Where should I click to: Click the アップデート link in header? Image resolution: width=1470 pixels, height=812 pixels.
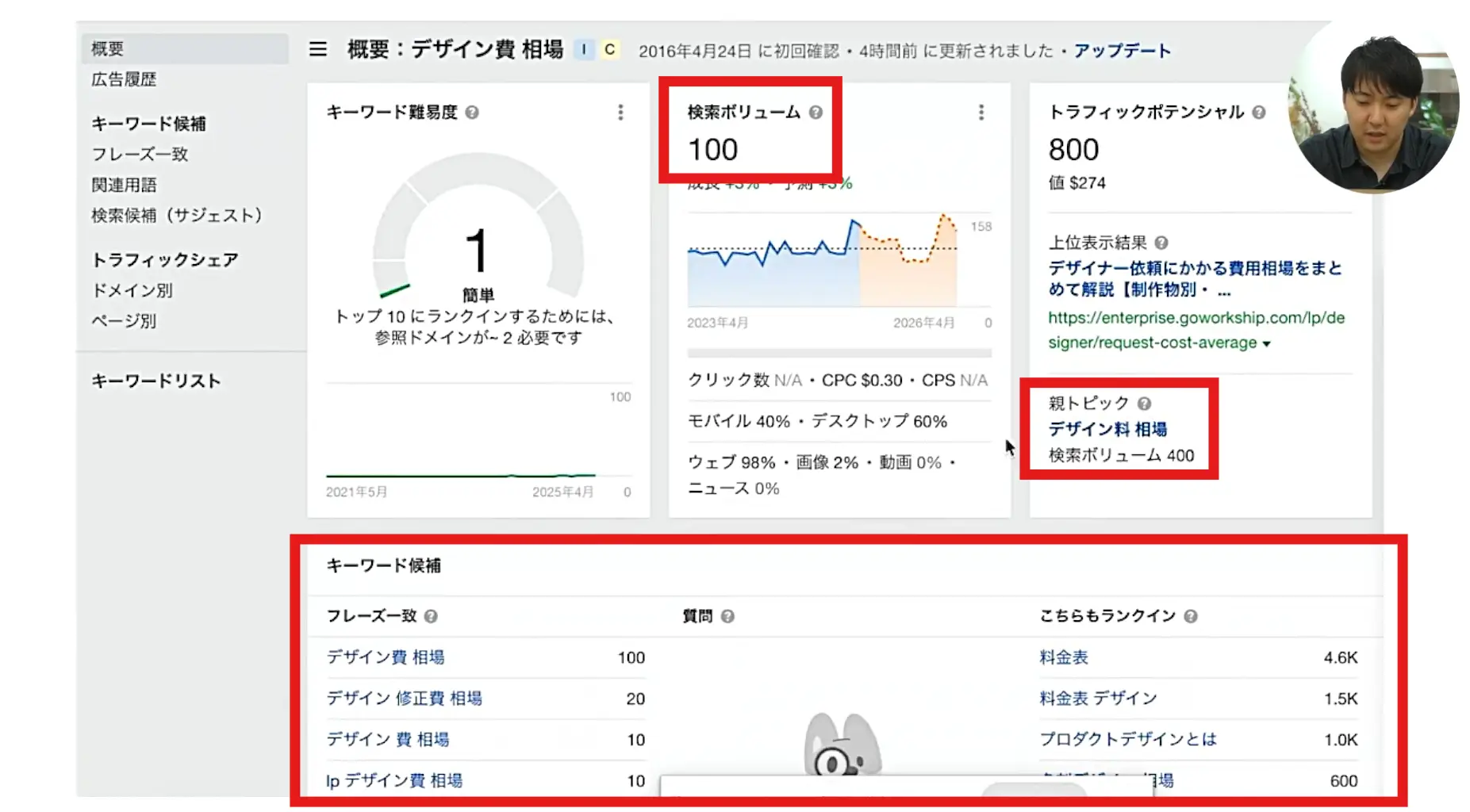(1122, 51)
